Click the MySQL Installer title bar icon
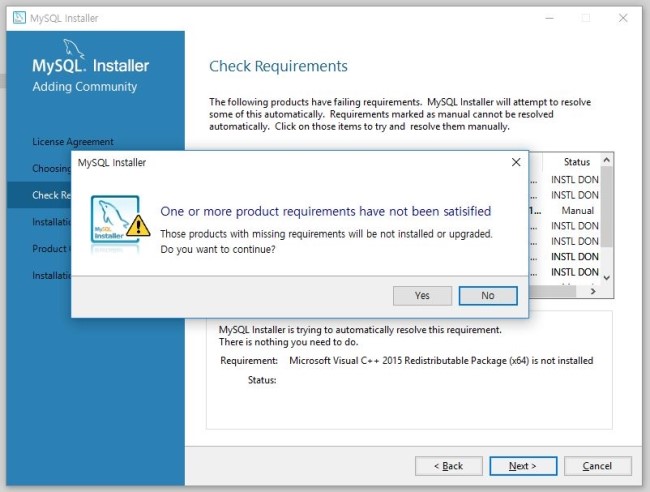The image size is (650, 492). [x=19, y=18]
